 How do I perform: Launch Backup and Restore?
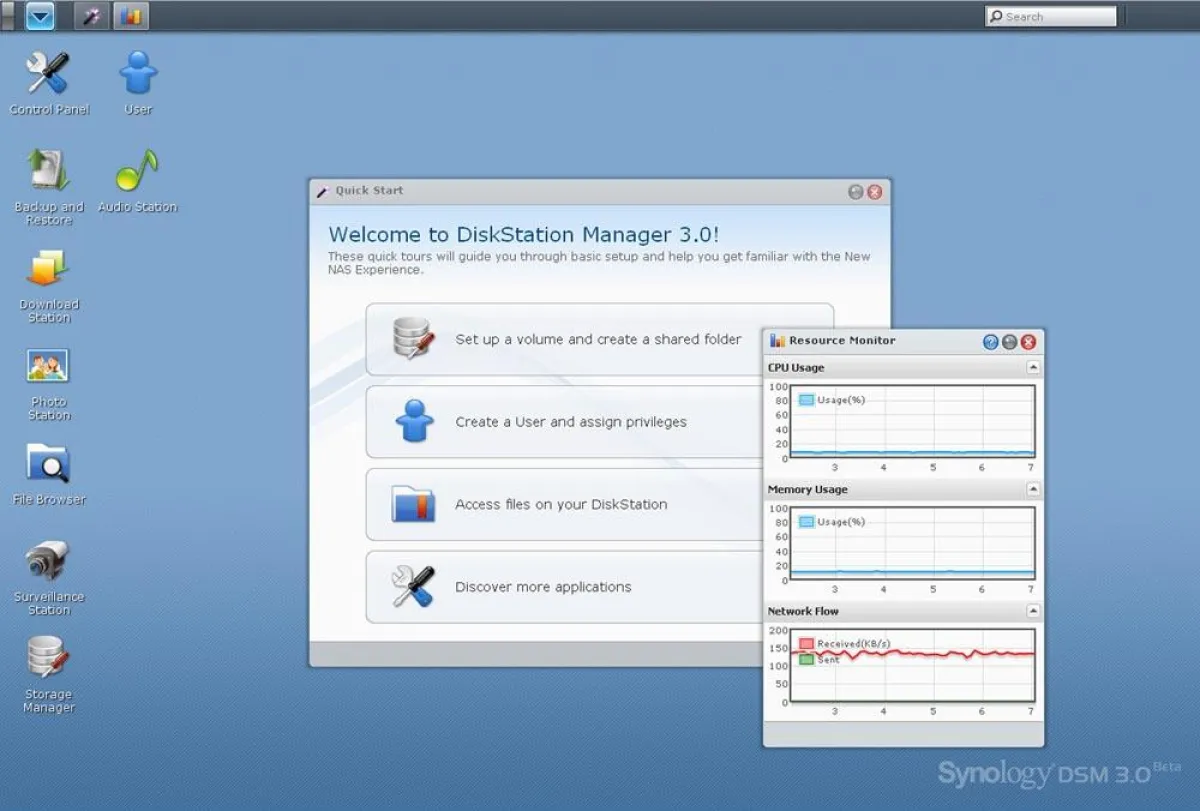point(48,172)
